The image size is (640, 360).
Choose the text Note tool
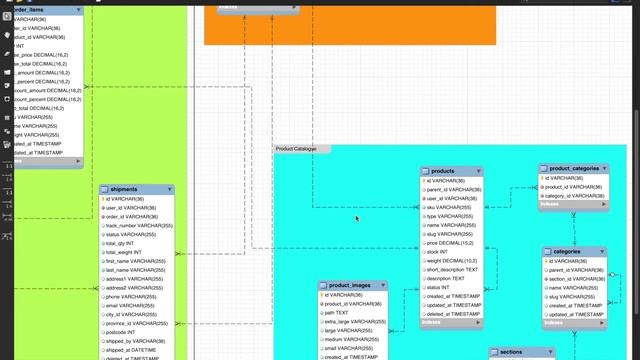pos(7,86)
